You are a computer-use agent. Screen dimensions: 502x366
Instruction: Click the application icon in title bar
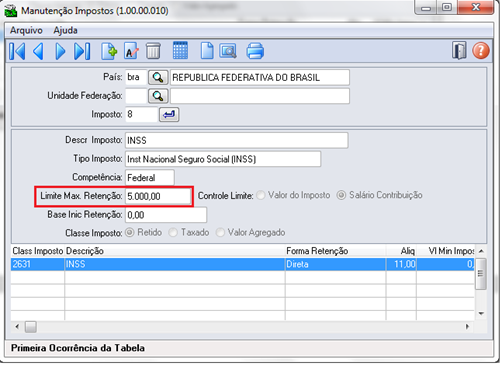click(x=11, y=10)
